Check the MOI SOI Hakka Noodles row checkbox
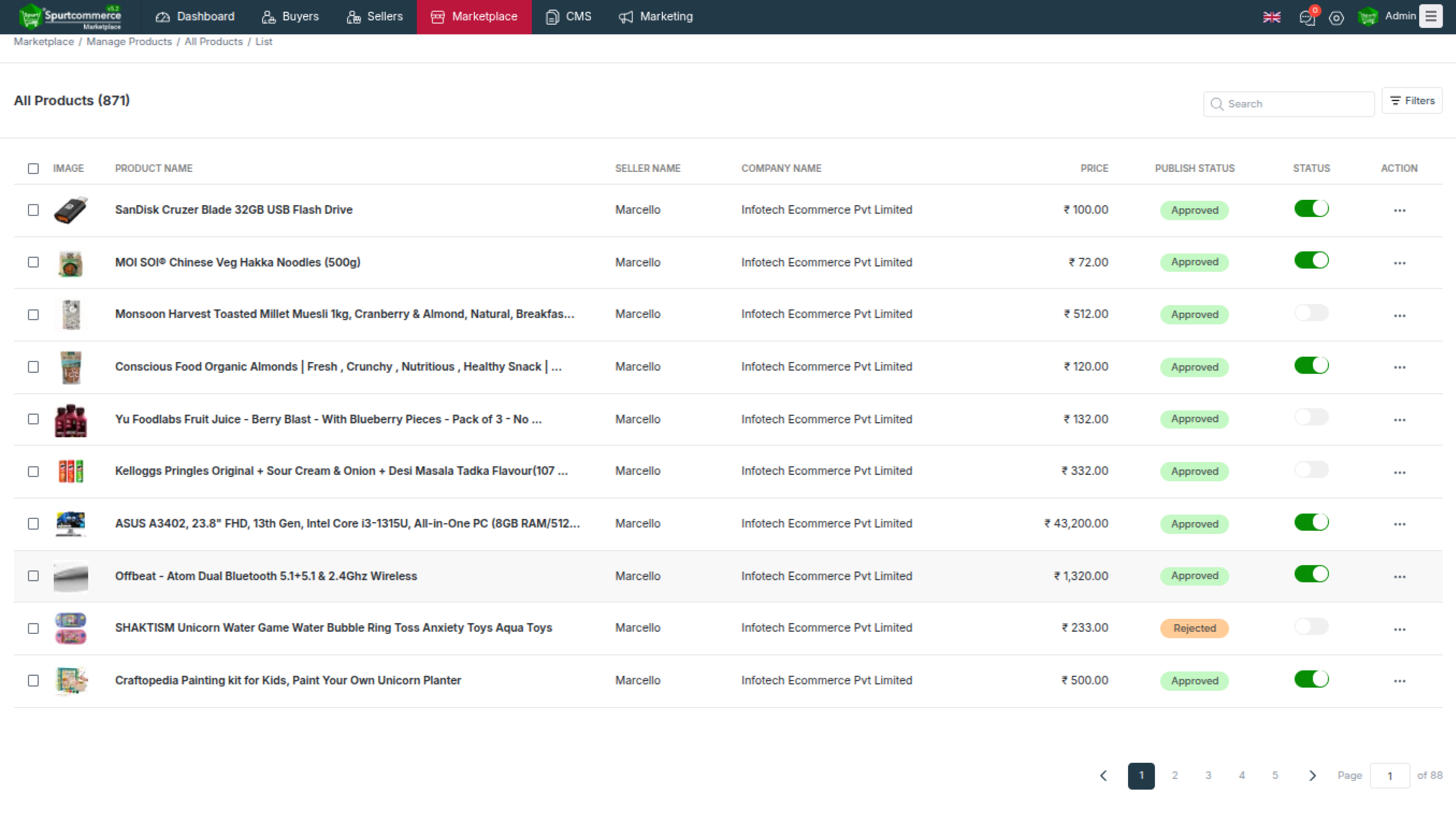Image resolution: width=1456 pixels, height=819 pixels. [33, 262]
